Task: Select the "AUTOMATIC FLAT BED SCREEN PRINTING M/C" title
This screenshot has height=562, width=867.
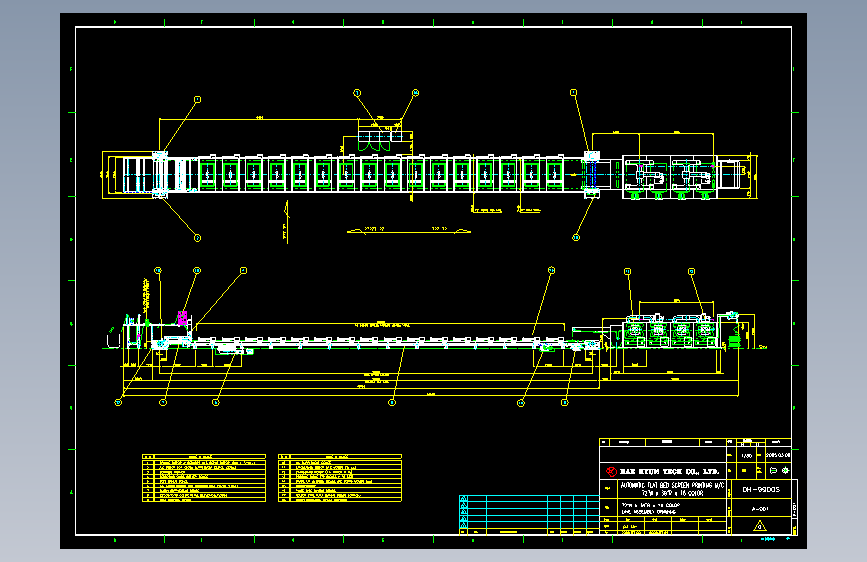Action: [x=672, y=485]
